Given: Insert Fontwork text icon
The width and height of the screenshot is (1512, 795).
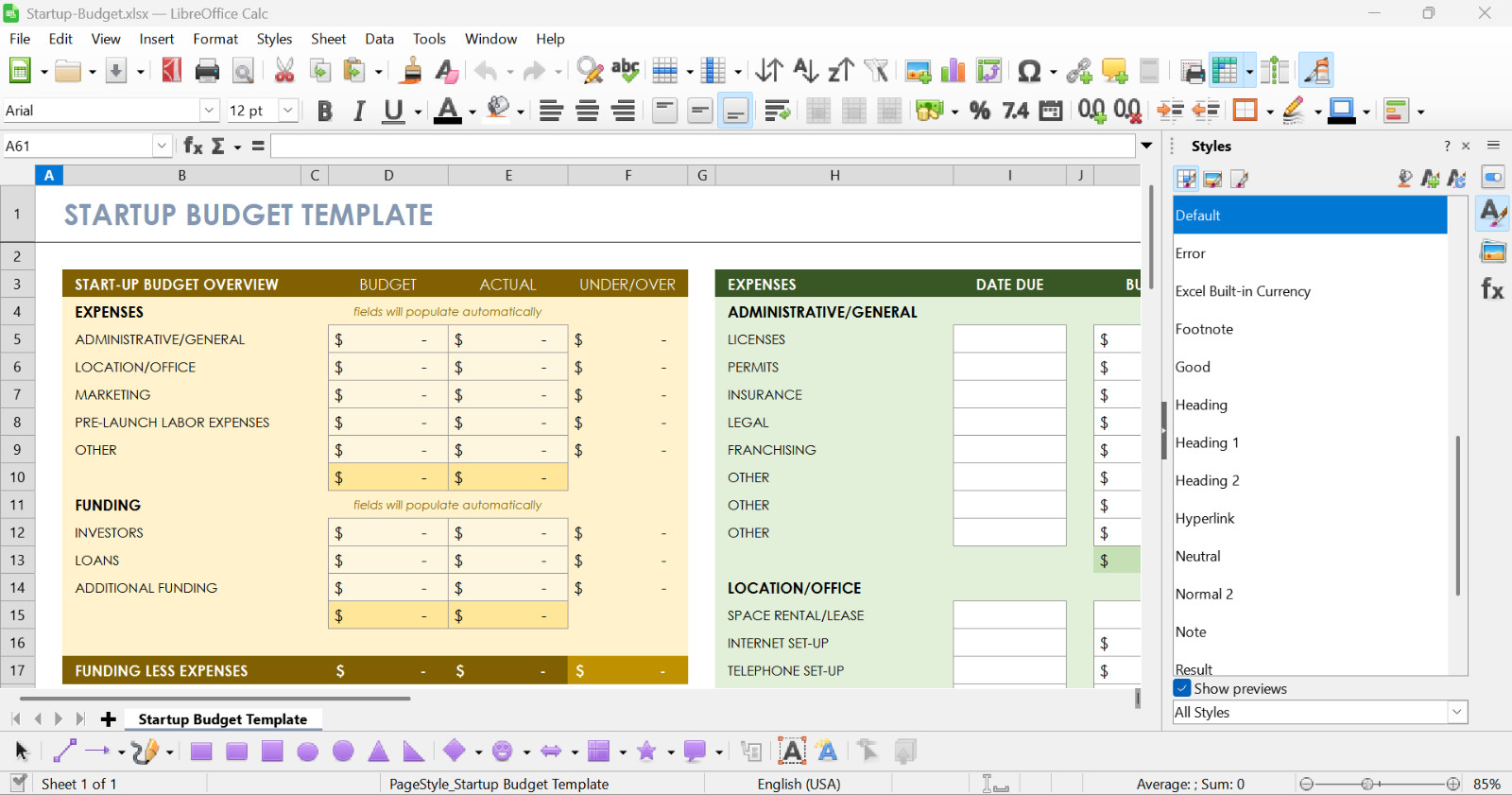Looking at the screenshot, I should [828, 752].
